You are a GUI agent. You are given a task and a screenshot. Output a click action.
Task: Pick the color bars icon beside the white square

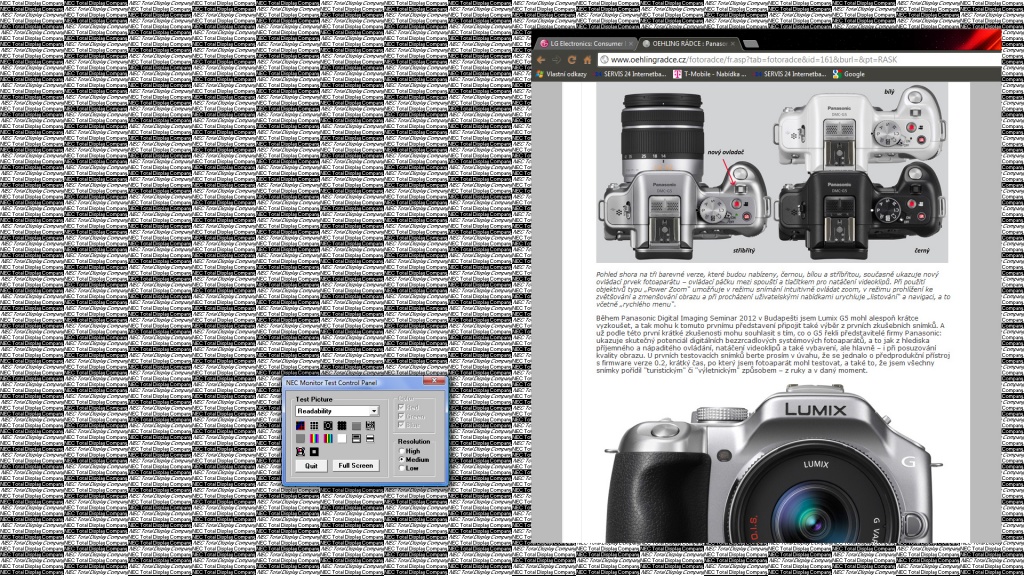(328, 439)
